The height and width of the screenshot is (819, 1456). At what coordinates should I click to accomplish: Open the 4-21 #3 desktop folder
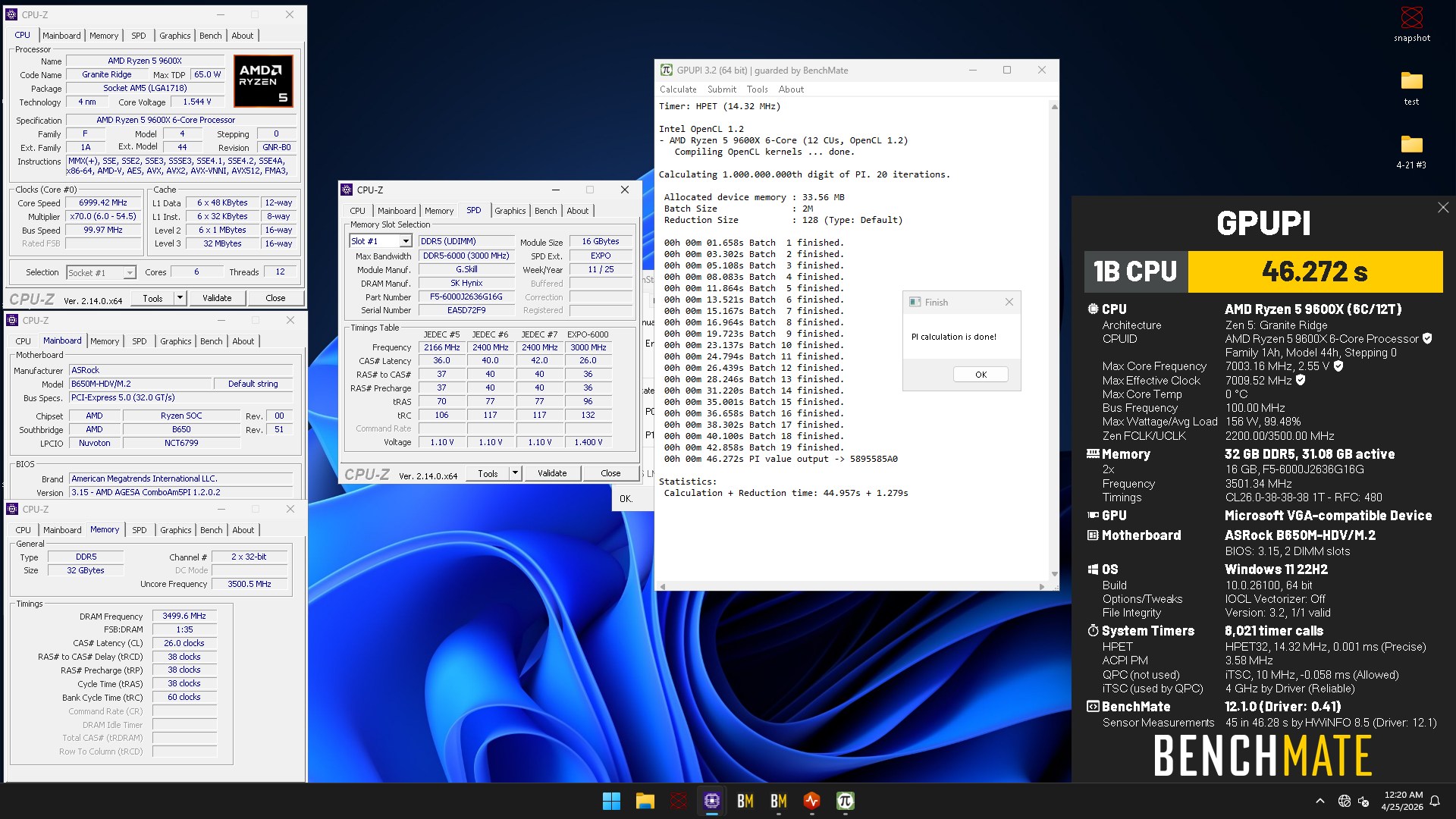pyautogui.click(x=1411, y=151)
